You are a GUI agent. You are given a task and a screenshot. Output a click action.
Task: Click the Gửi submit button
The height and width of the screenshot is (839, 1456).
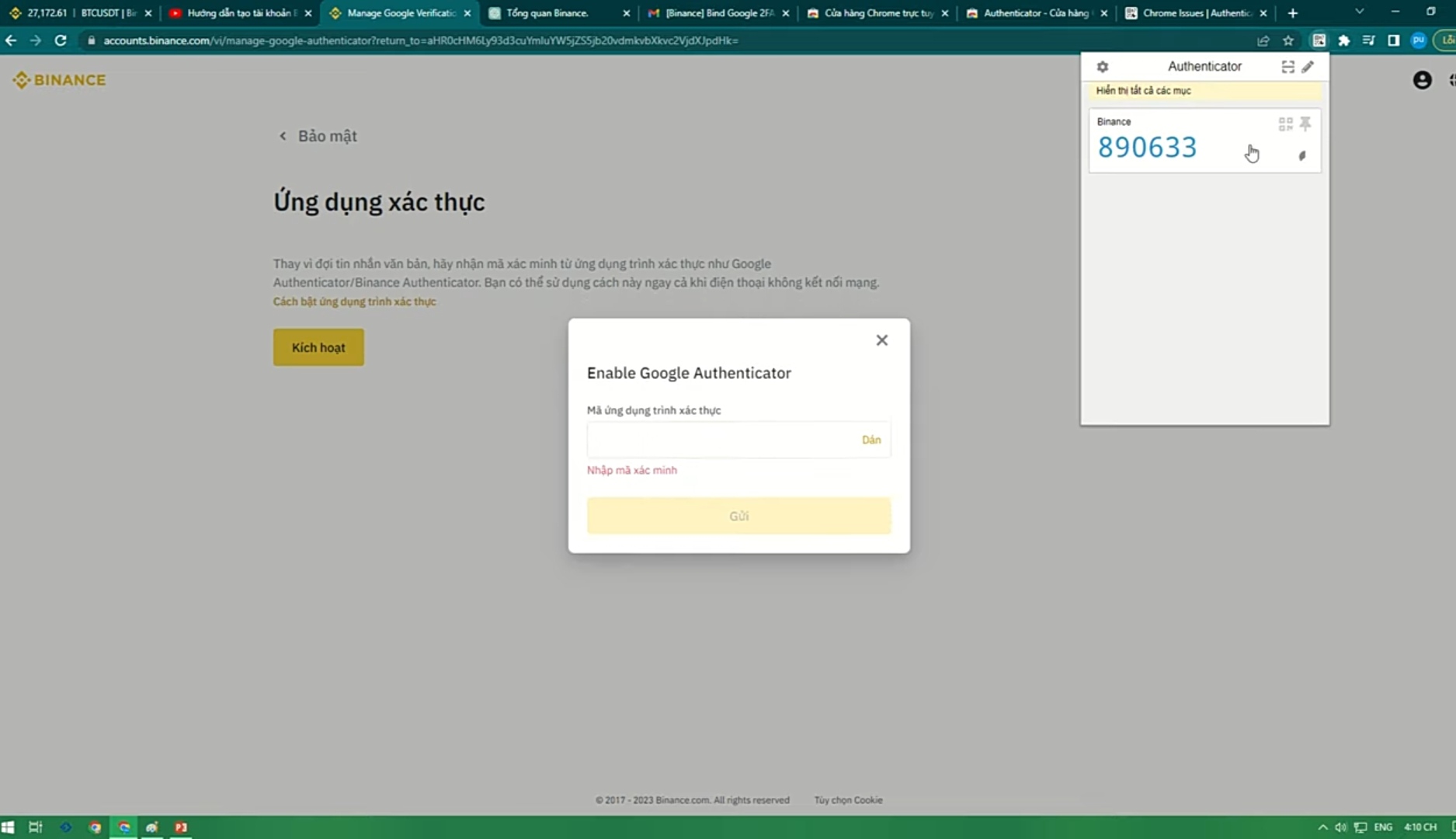click(738, 516)
